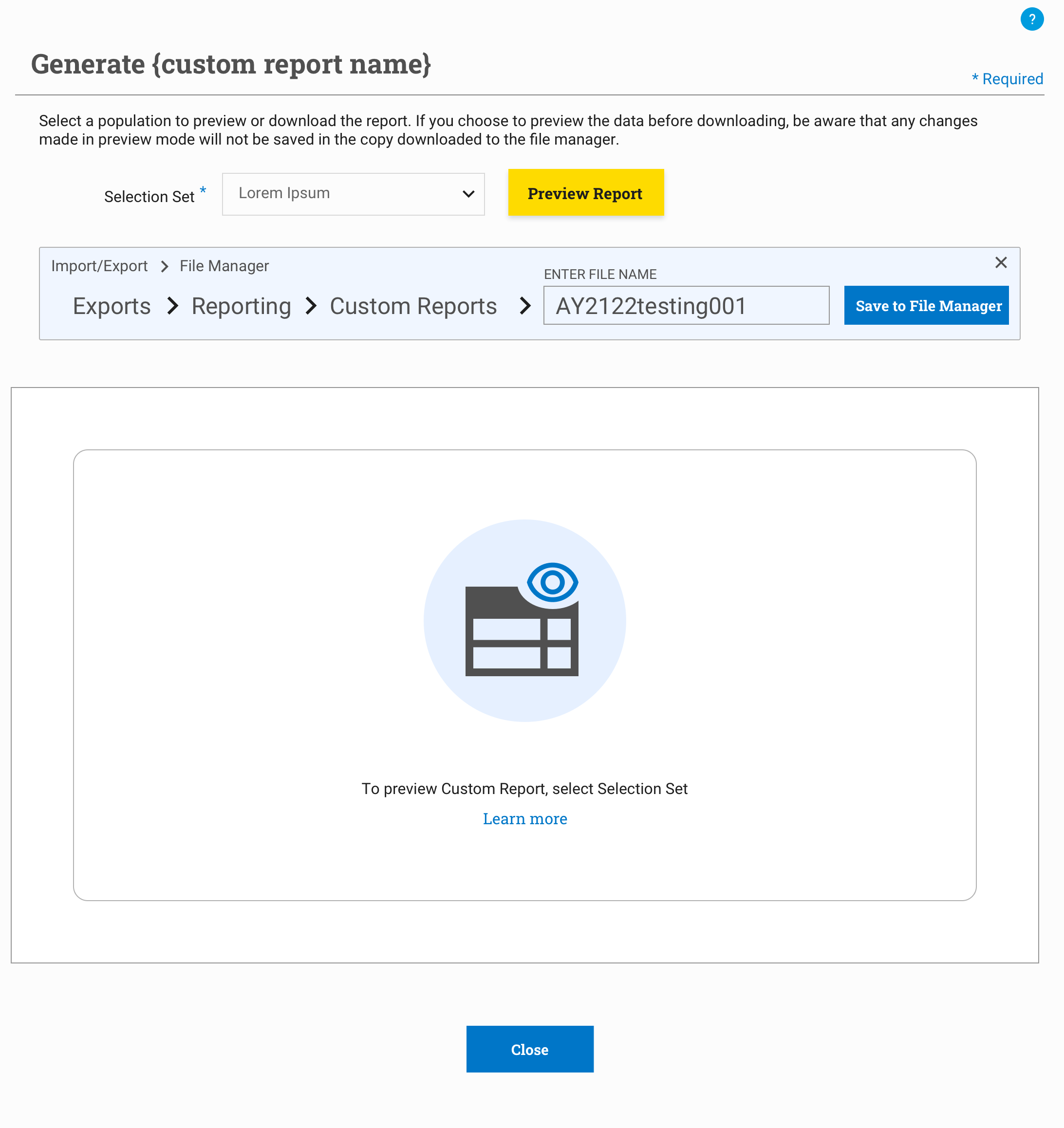
Task: Click chevron after Custom Reports breadcrumb
Action: click(x=525, y=306)
